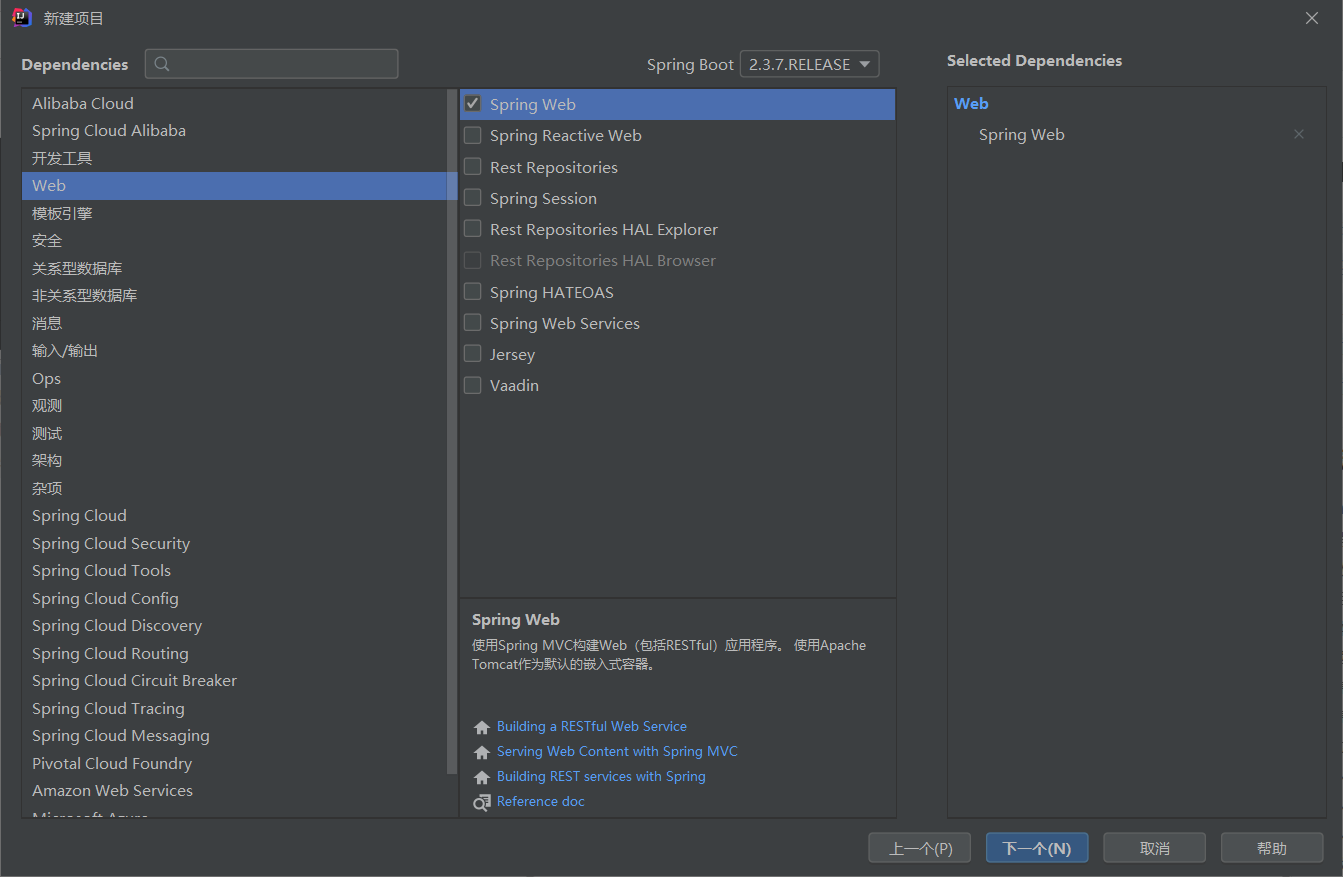Select the 输入/输出 category
The height and width of the screenshot is (877, 1343).
click(x=234, y=351)
